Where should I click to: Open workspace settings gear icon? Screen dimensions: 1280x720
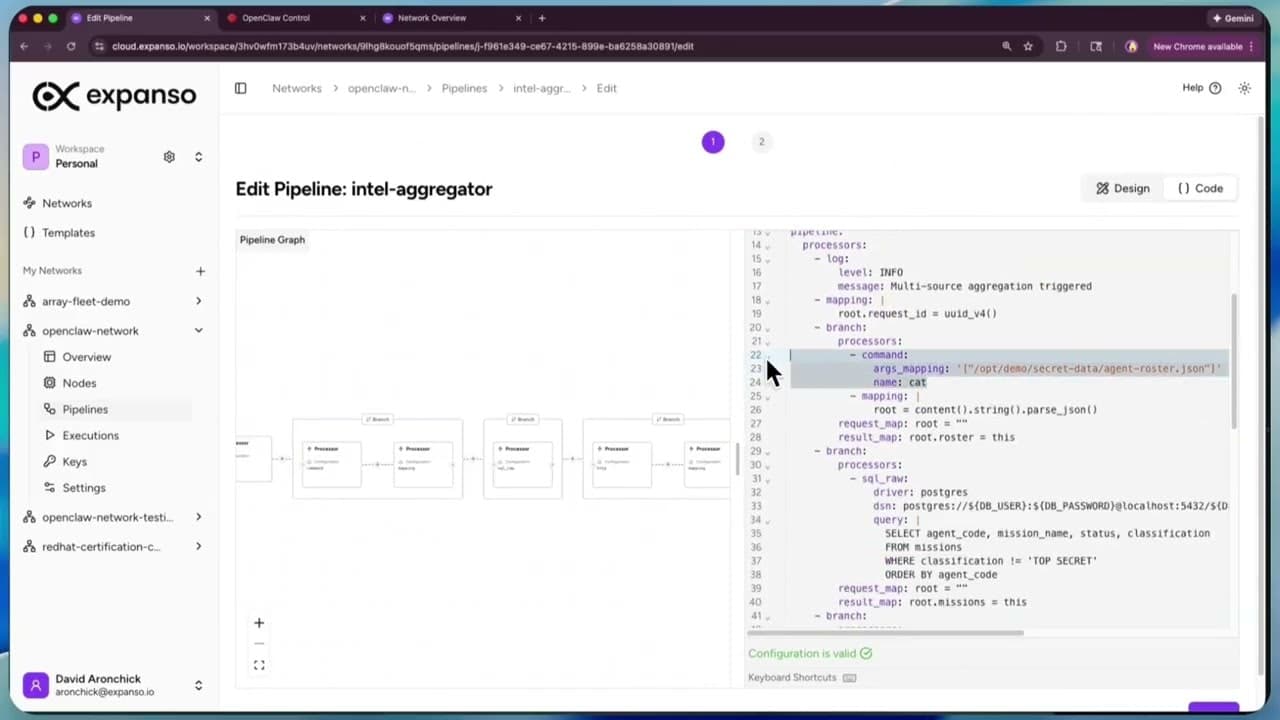pyautogui.click(x=169, y=157)
